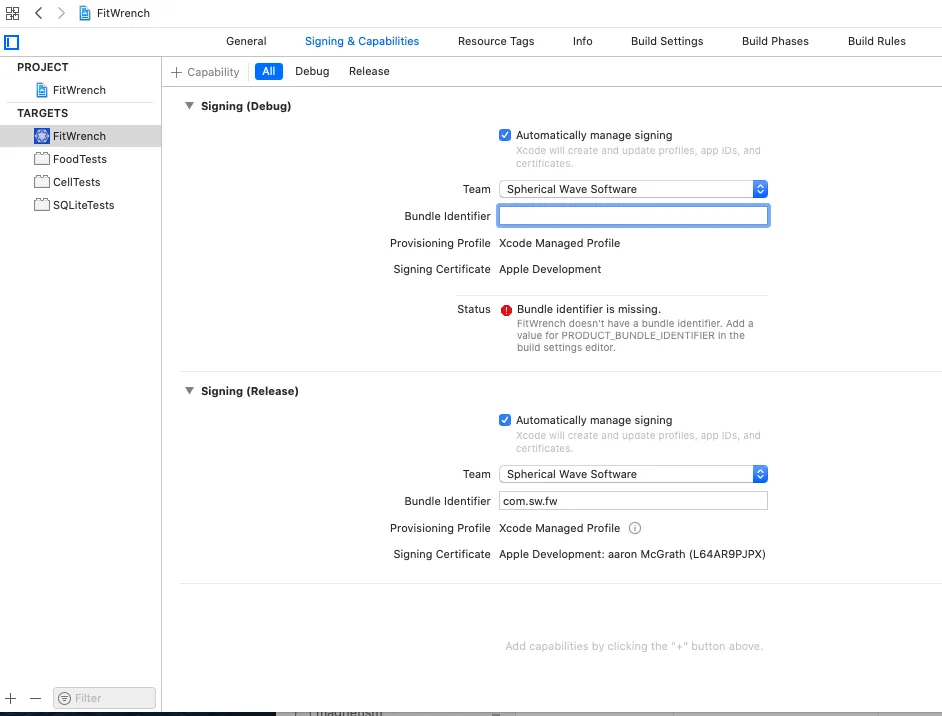This screenshot has height=716, width=942.
Task: Select the All configuration filter
Action: (x=269, y=71)
